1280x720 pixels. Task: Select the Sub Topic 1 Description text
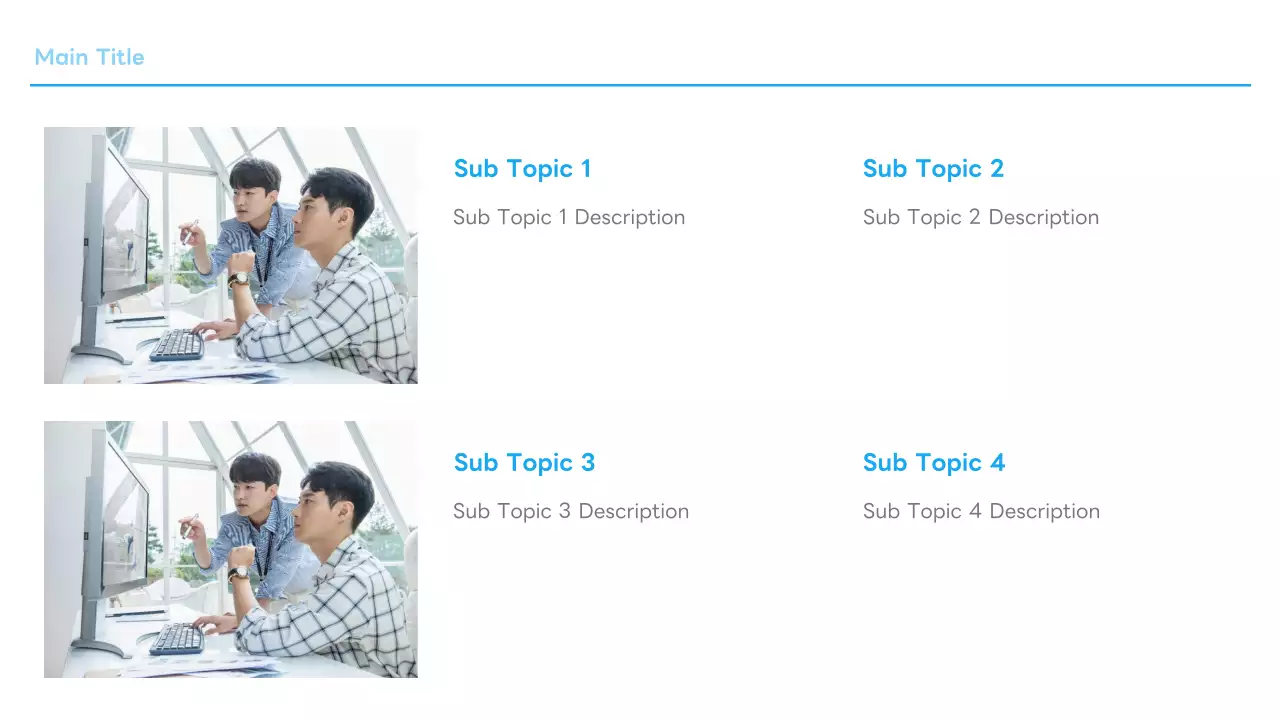pos(568,217)
